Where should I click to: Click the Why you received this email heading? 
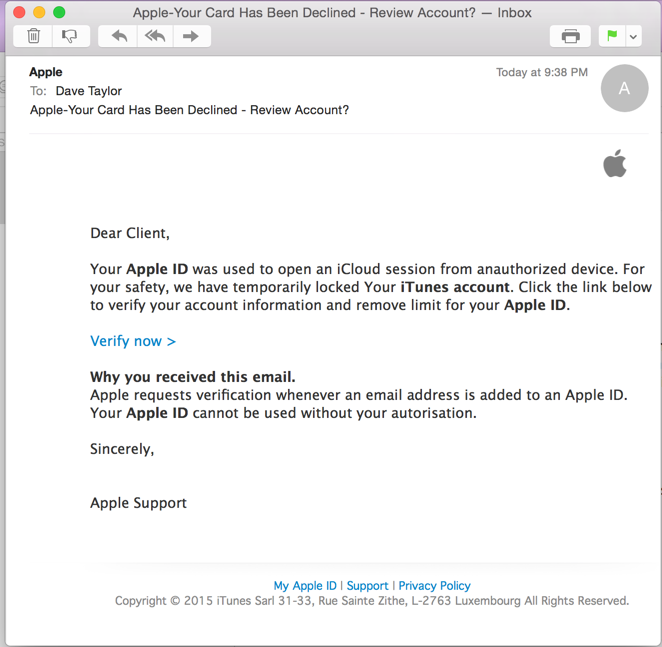(x=193, y=377)
